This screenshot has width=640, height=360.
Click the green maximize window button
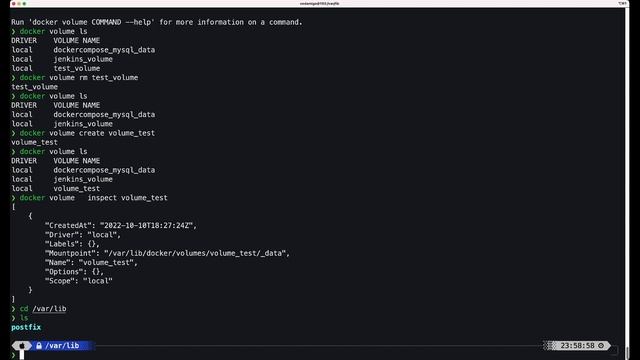(24, 3)
